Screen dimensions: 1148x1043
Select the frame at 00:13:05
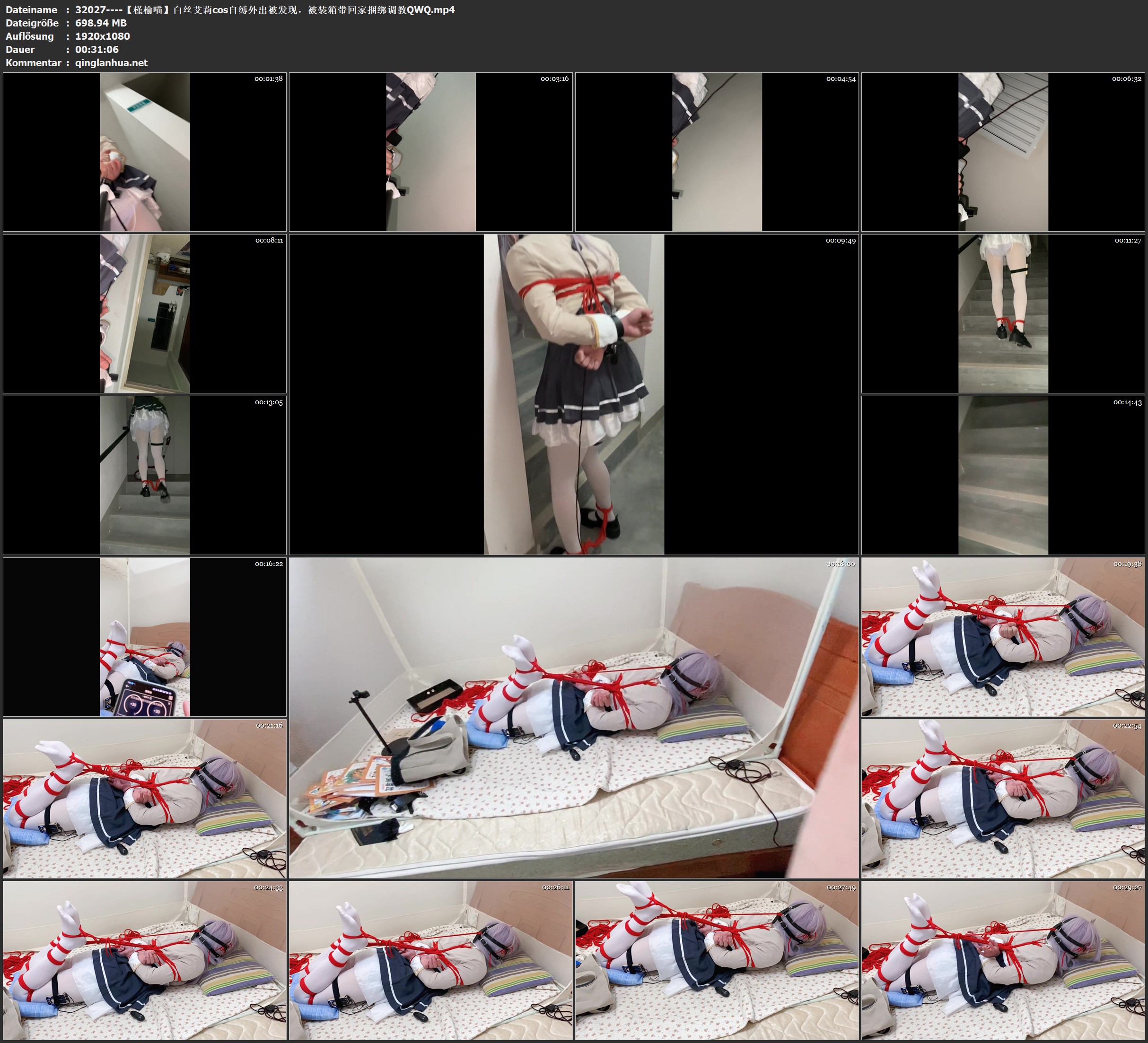click(145, 475)
